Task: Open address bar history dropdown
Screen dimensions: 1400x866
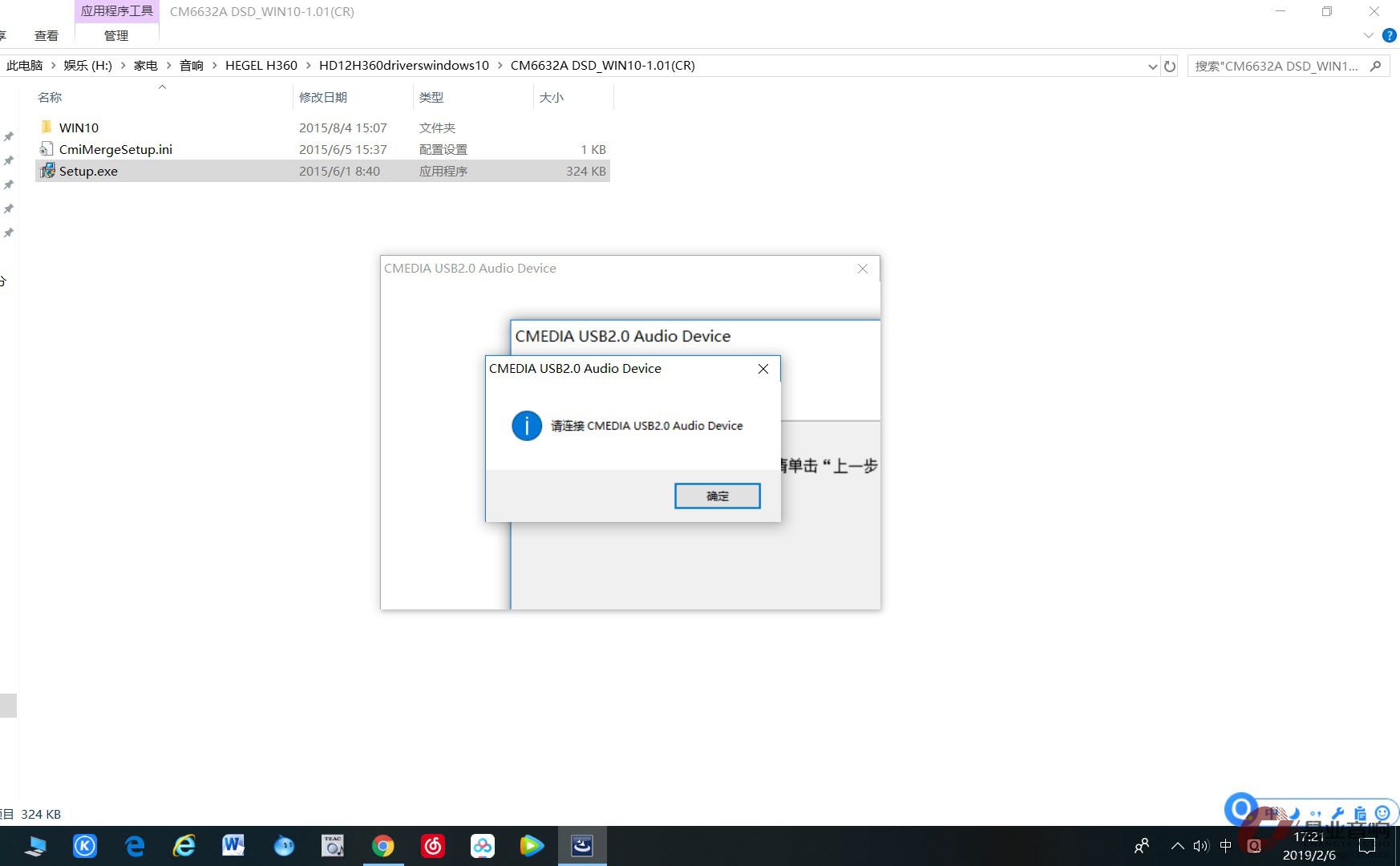Action: point(1152,66)
